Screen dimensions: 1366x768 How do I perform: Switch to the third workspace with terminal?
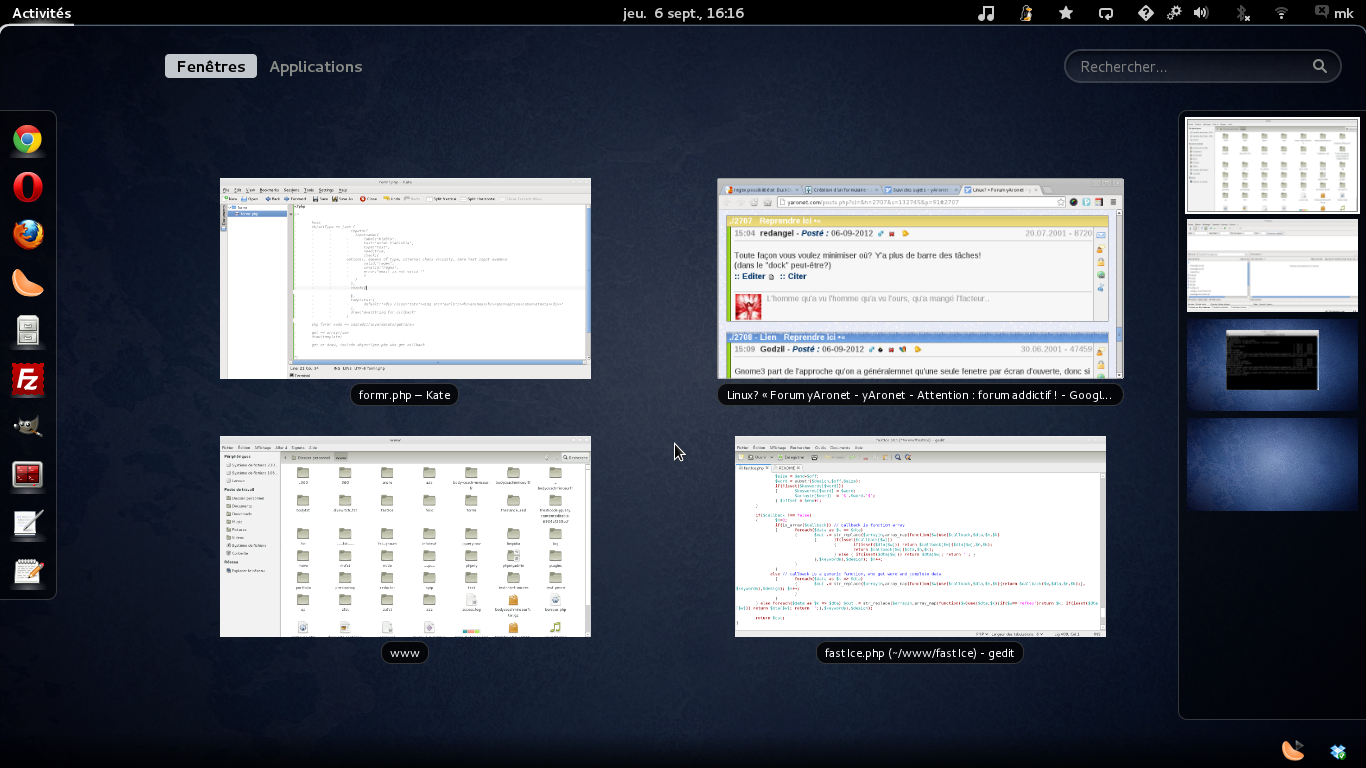[1272, 365]
